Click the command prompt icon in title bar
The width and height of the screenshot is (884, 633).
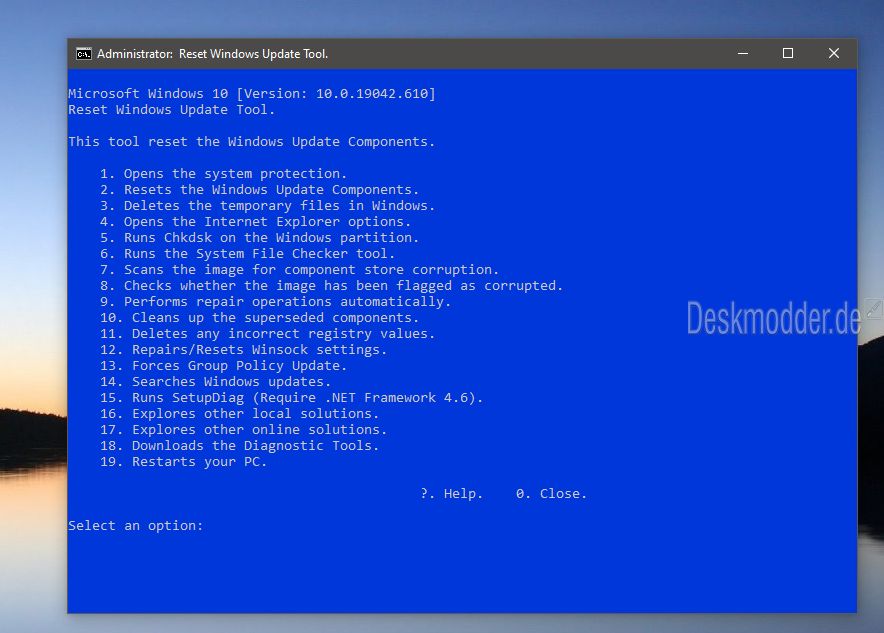point(83,54)
